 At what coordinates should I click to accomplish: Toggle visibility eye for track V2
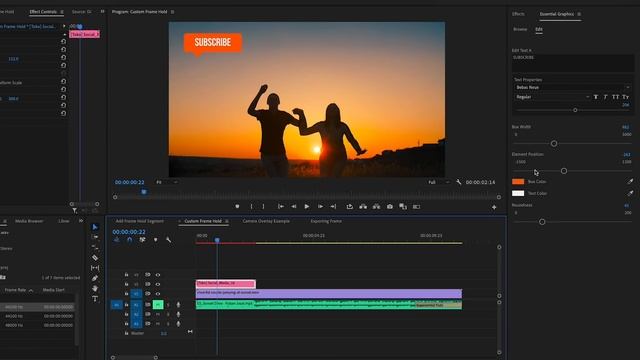(158, 284)
